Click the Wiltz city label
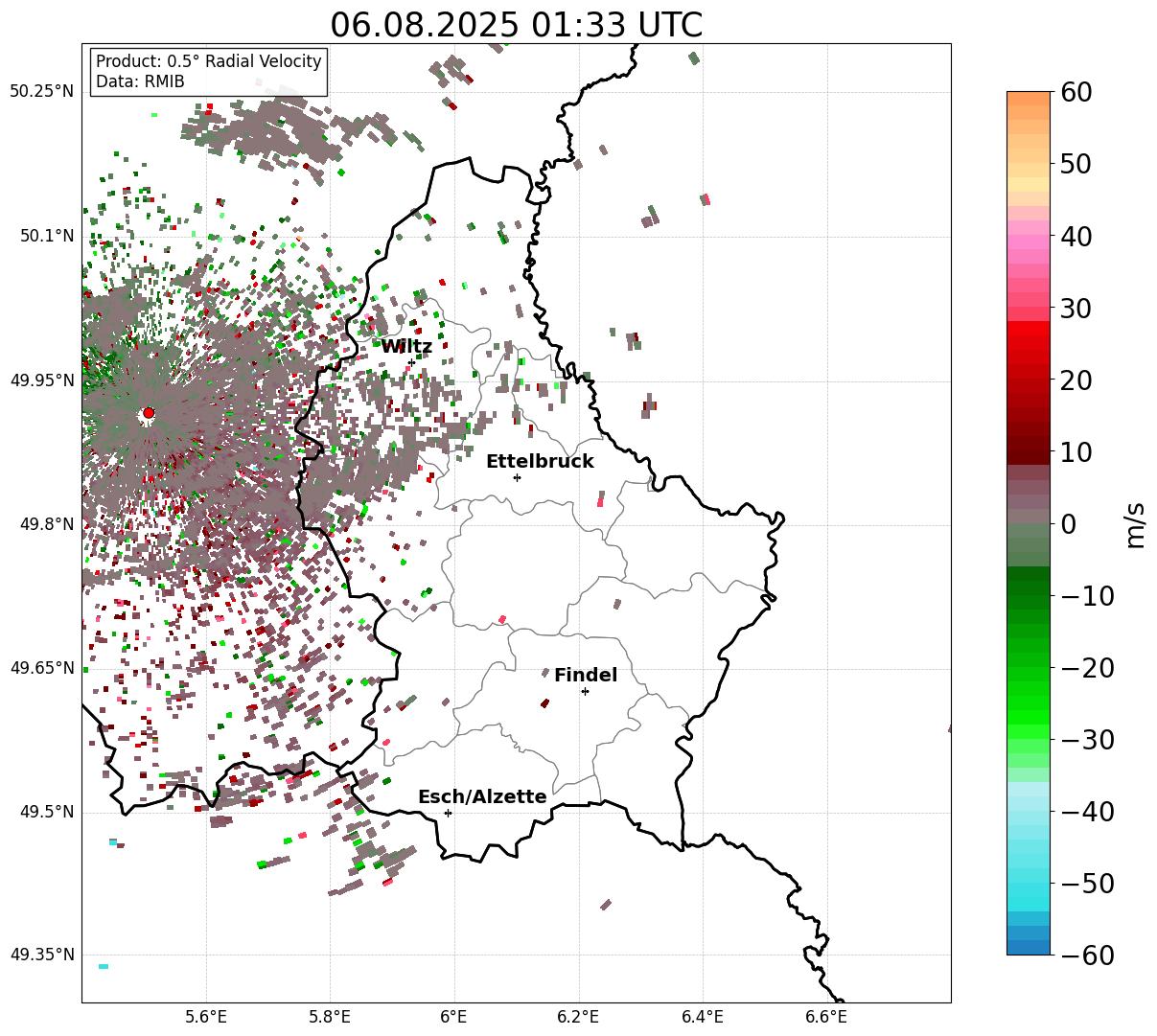The width and height of the screenshot is (1157, 1036). click(406, 347)
